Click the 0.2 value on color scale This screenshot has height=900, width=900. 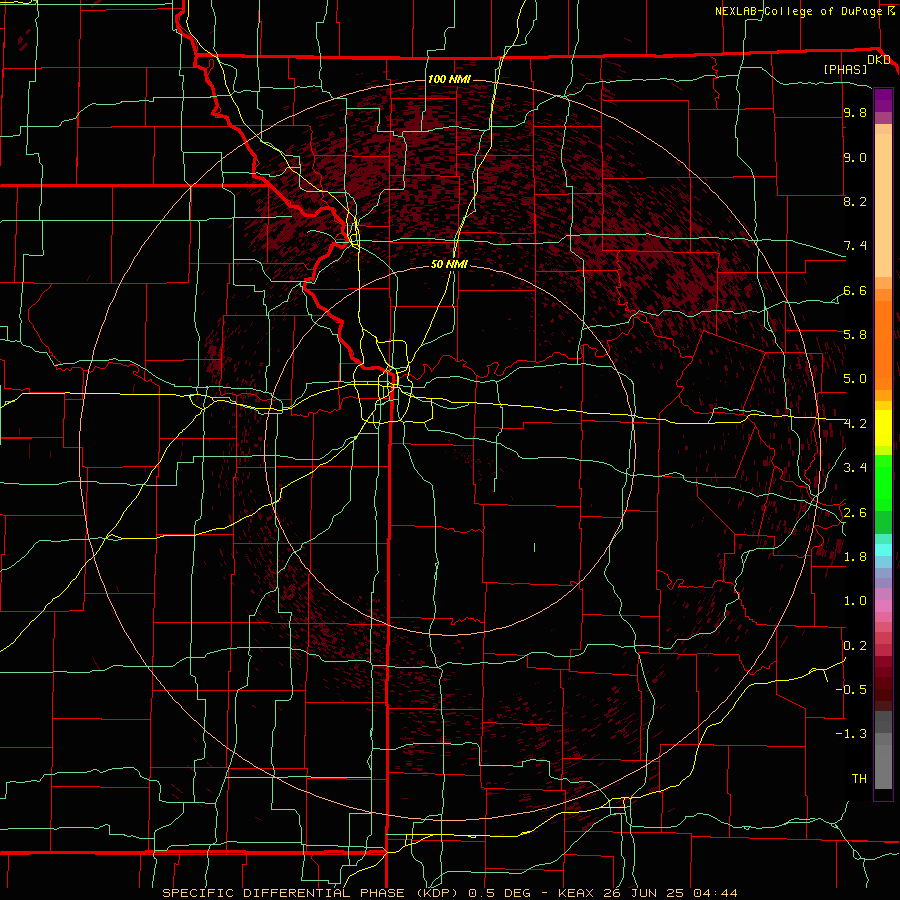[x=855, y=645]
